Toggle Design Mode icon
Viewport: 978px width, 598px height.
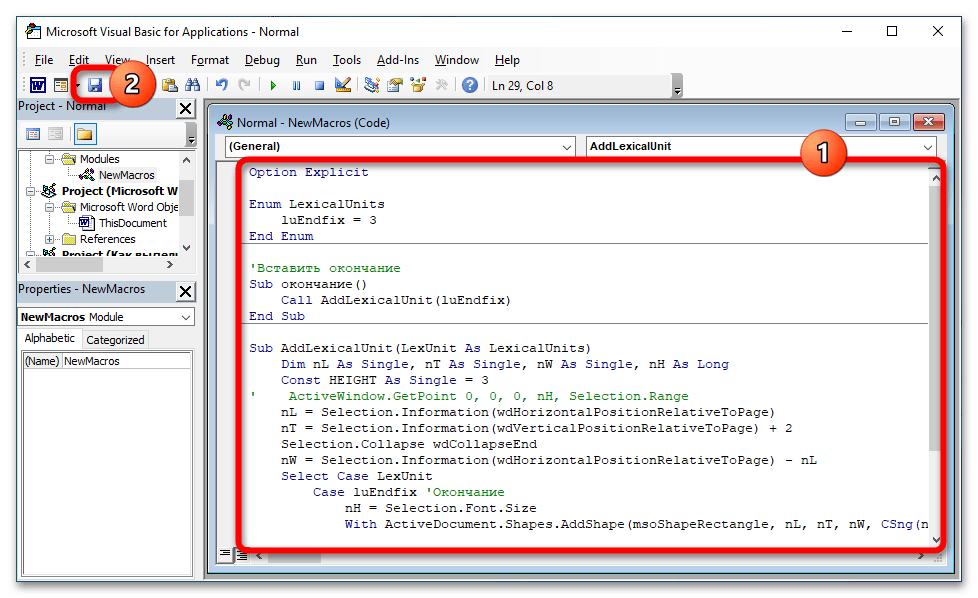tap(342, 85)
